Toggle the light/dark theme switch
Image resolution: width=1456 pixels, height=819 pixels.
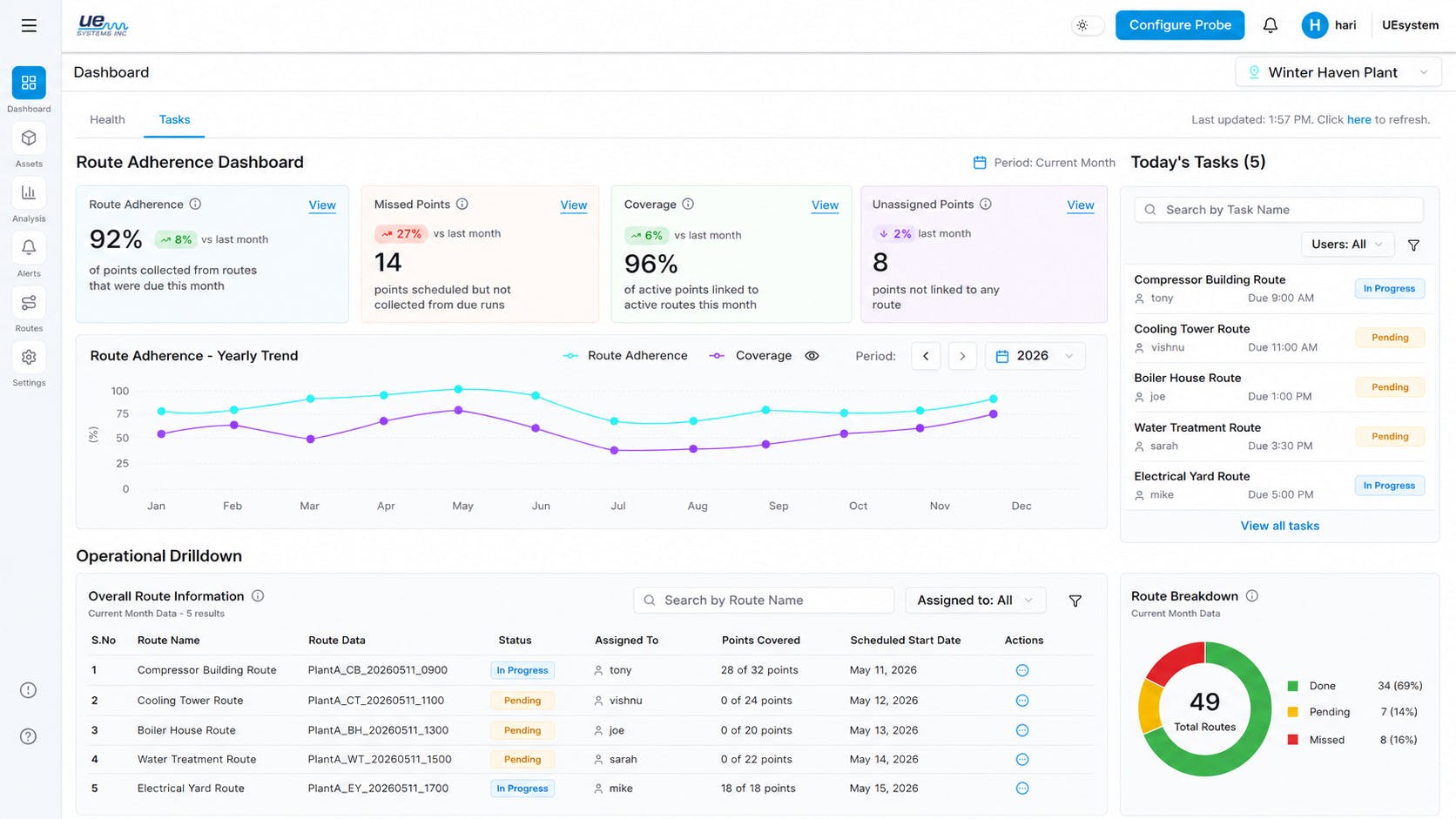pos(1088,25)
